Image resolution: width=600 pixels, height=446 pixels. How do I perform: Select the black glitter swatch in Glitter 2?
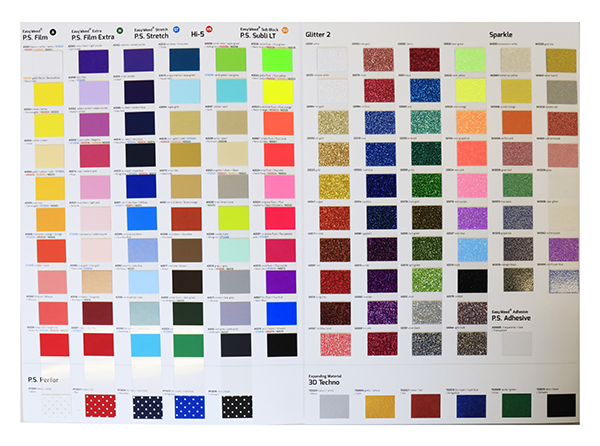pos(473,281)
